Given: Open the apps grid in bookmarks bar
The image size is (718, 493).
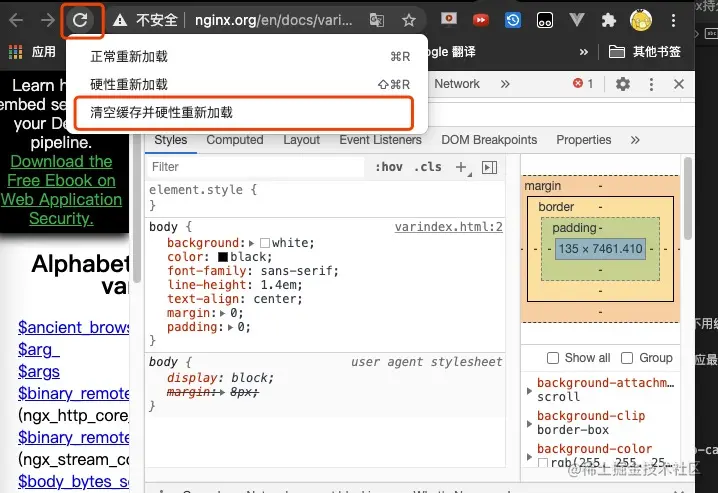Looking at the screenshot, I should coord(16,52).
